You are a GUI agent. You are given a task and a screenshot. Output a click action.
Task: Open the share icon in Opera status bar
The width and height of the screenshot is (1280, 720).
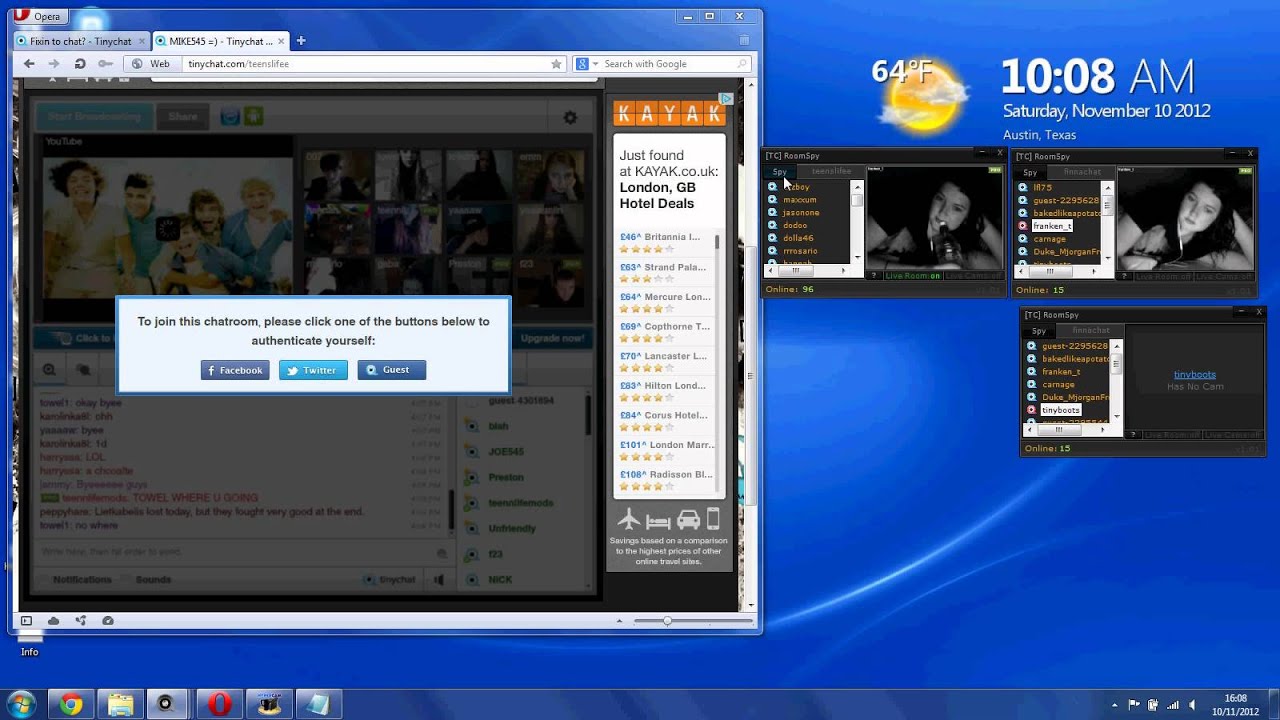coord(80,621)
